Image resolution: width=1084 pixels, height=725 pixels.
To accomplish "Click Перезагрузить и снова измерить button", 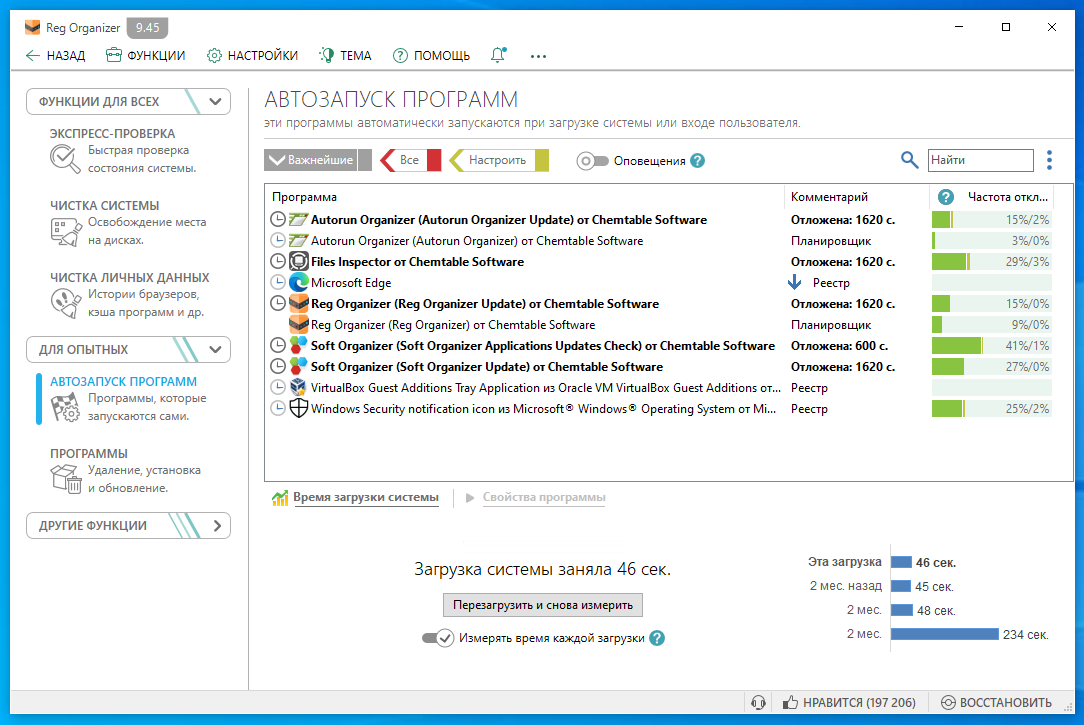I will 543,605.
